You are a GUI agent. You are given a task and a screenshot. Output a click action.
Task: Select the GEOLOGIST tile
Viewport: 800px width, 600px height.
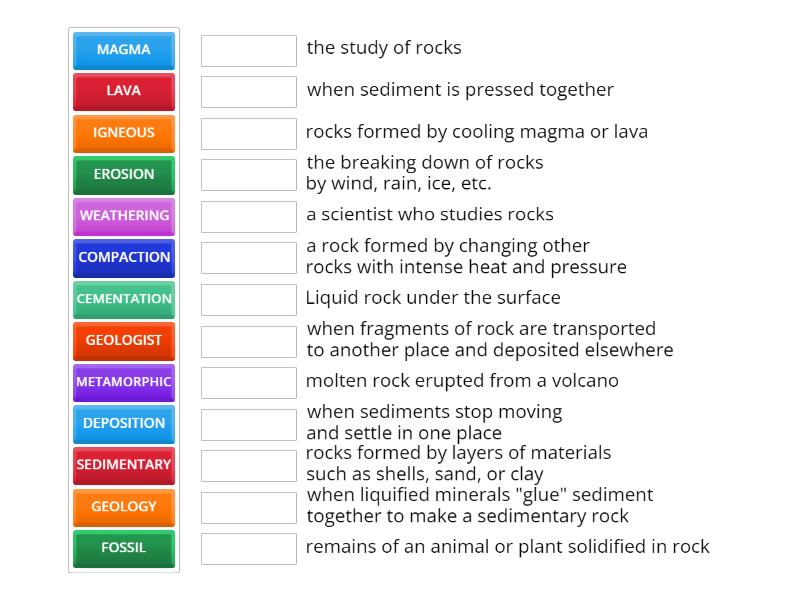click(x=123, y=340)
